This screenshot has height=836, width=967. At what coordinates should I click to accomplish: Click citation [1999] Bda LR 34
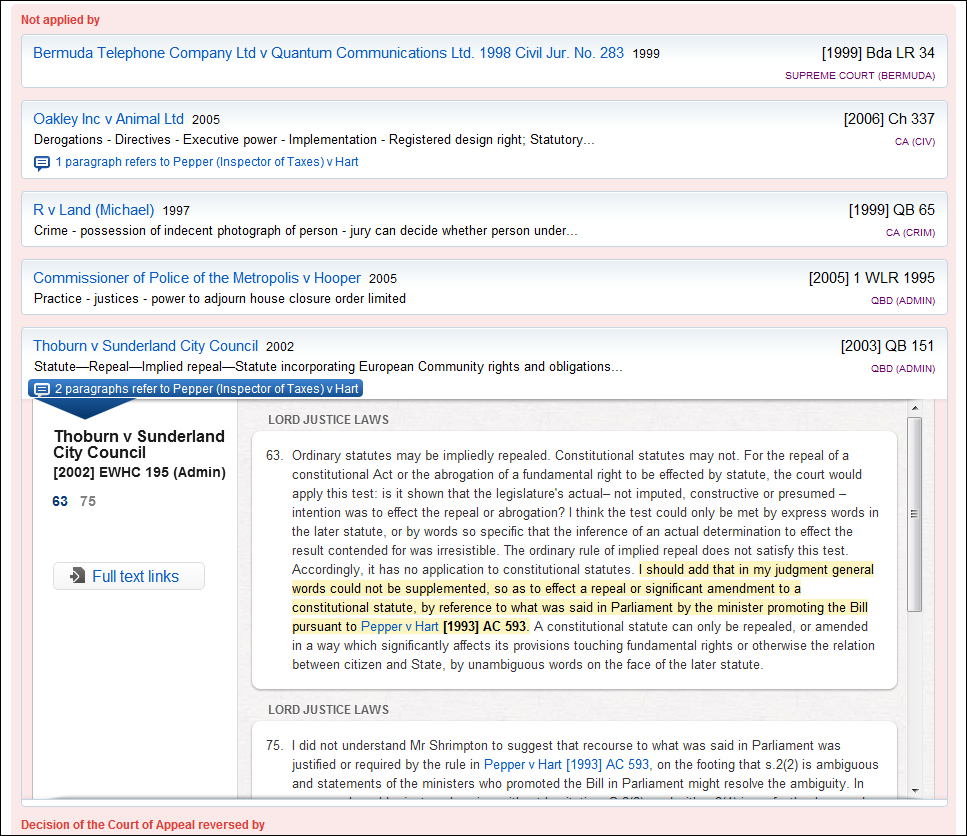[x=878, y=53]
